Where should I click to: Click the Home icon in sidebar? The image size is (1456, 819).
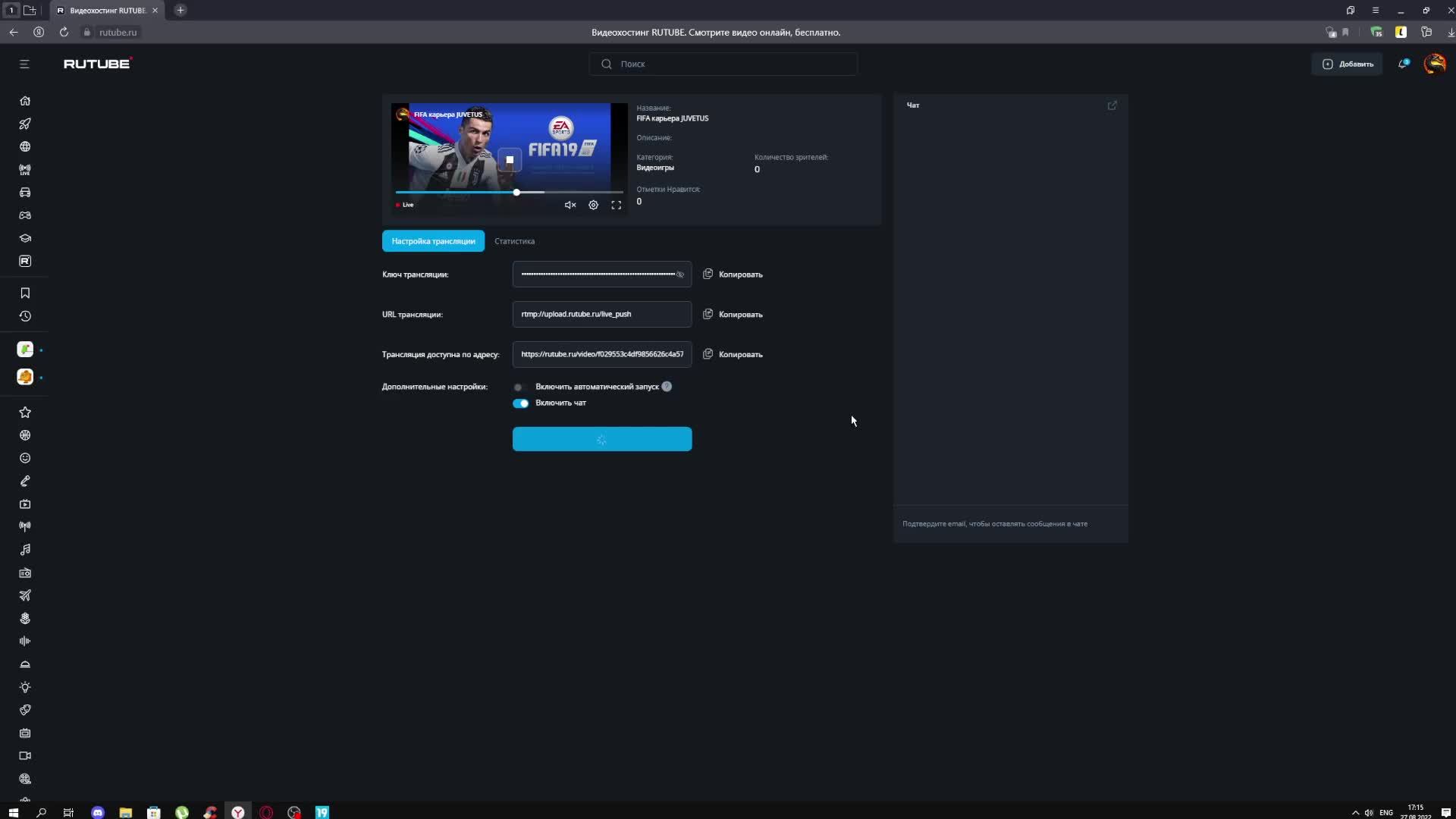[25, 101]
